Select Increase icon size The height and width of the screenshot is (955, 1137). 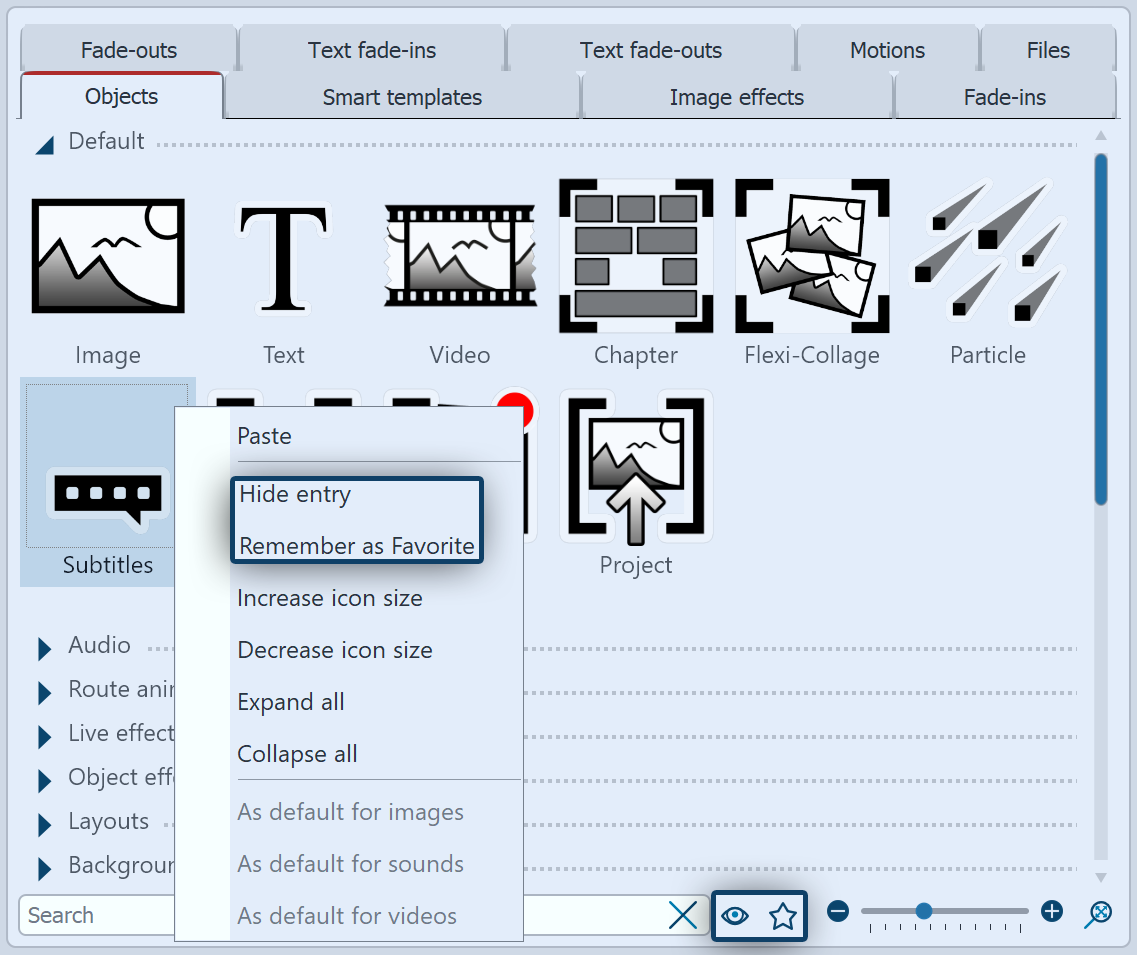point(329,598)
